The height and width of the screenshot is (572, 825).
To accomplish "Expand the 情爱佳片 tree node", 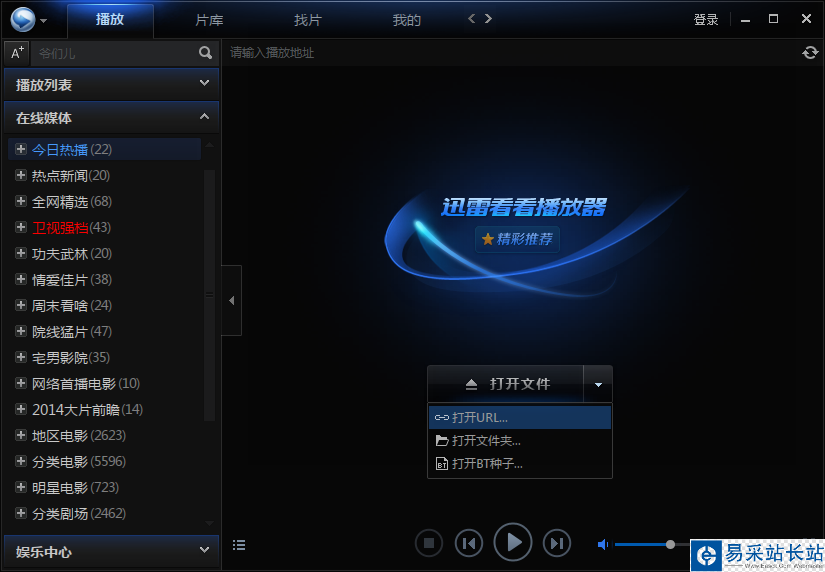I will tap(21, 279).
